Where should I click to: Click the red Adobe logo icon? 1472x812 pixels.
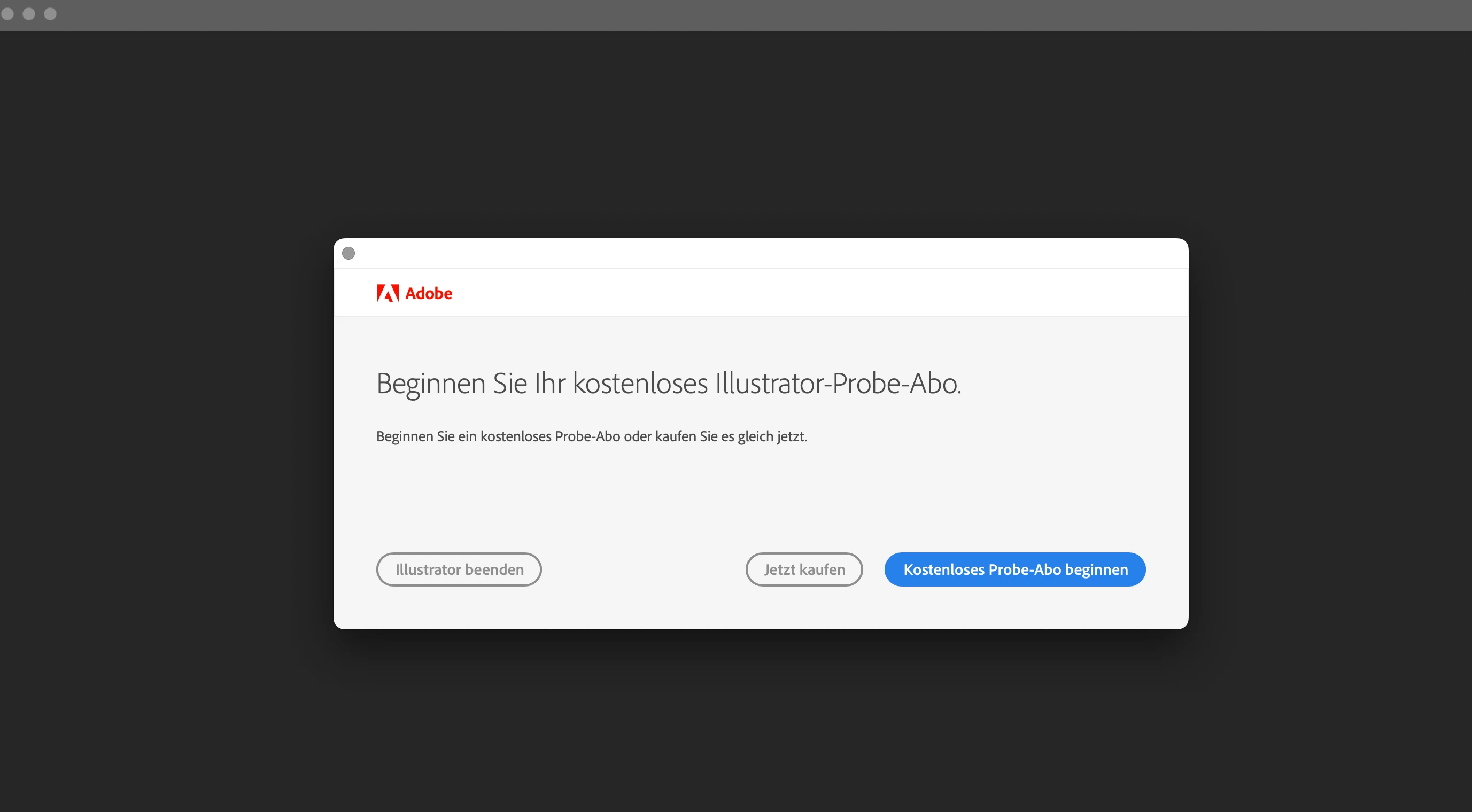388,293
